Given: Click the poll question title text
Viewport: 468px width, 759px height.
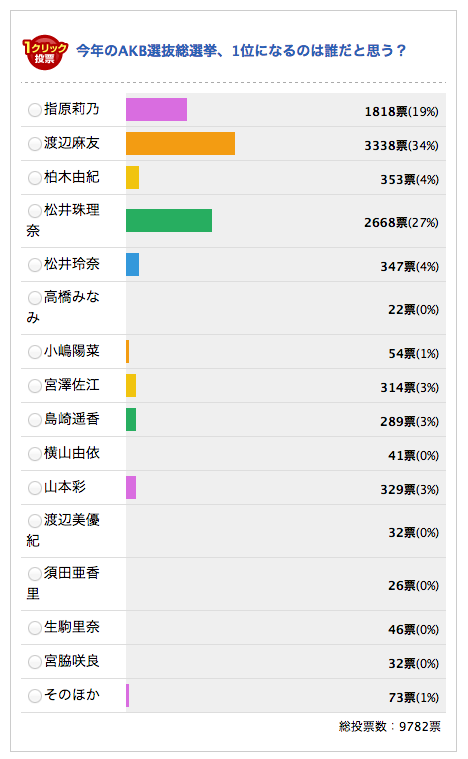Looking at the screenshot, I should coord(241,50).
